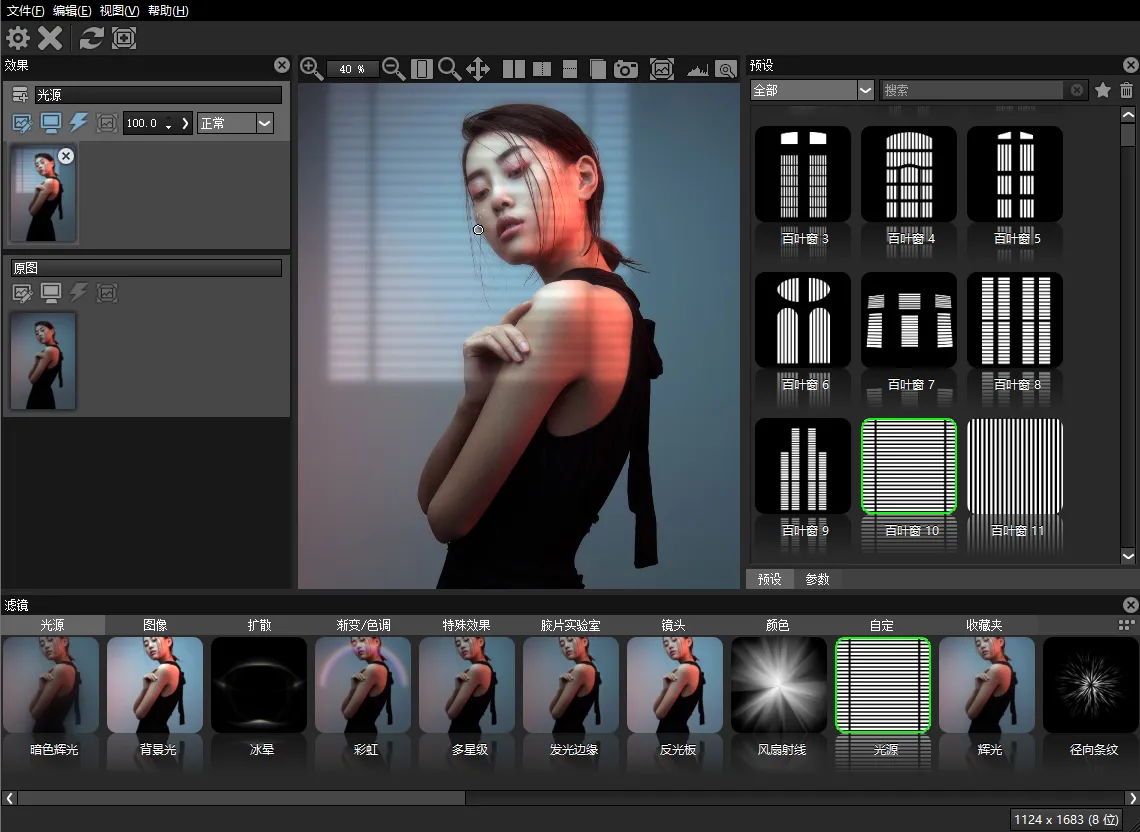1140x832 pixels.
Task: Click the snapshot camera icon
Action: (626, 69)
